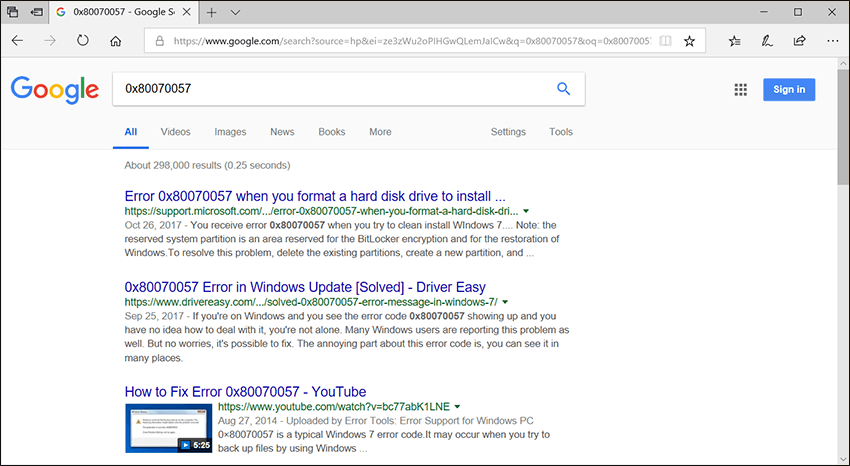This screenshot has height=466, width=850.
Task: Minimize the Edge browser window
Action: [764, 12]
